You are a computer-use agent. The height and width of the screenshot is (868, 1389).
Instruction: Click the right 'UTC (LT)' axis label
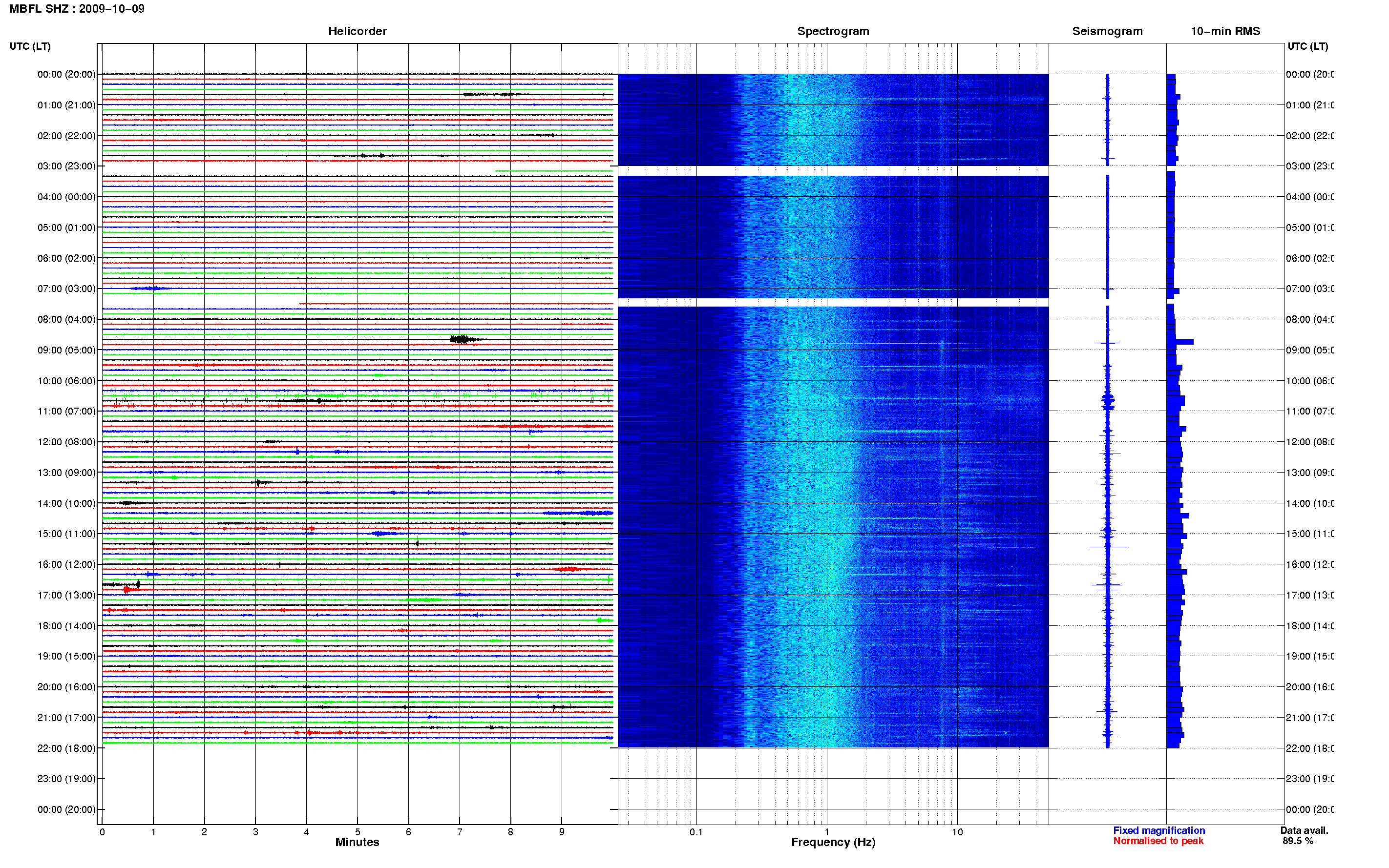1307,46
